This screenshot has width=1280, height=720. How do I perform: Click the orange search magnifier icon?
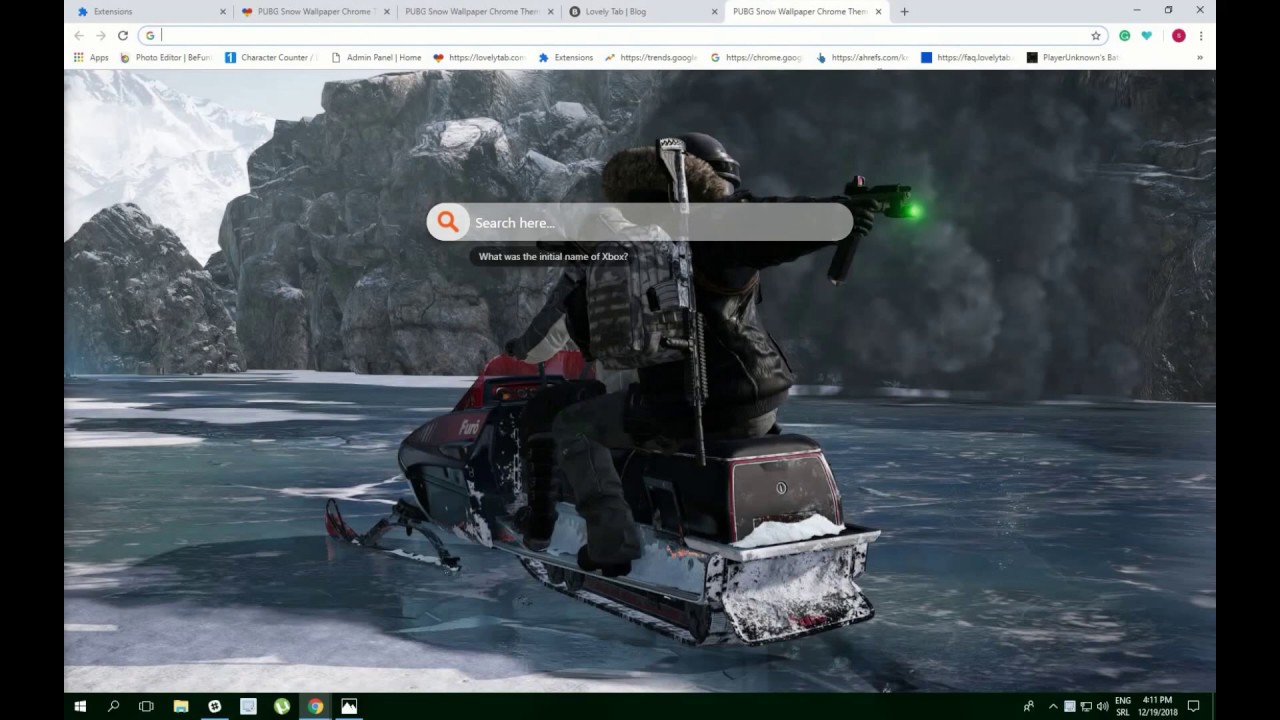pos(448,222)
